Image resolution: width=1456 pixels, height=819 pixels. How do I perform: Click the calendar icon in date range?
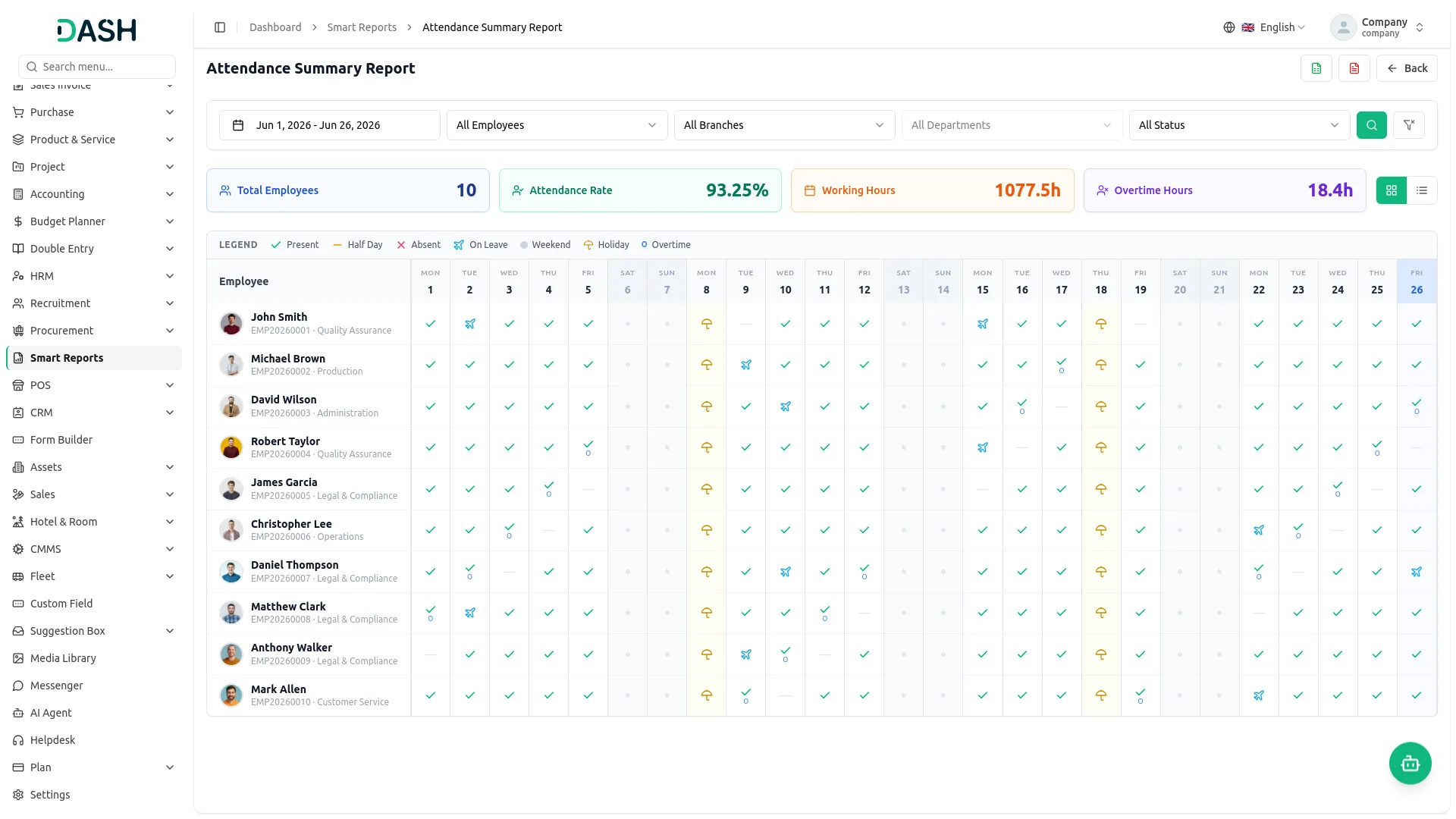coord(238,125)
